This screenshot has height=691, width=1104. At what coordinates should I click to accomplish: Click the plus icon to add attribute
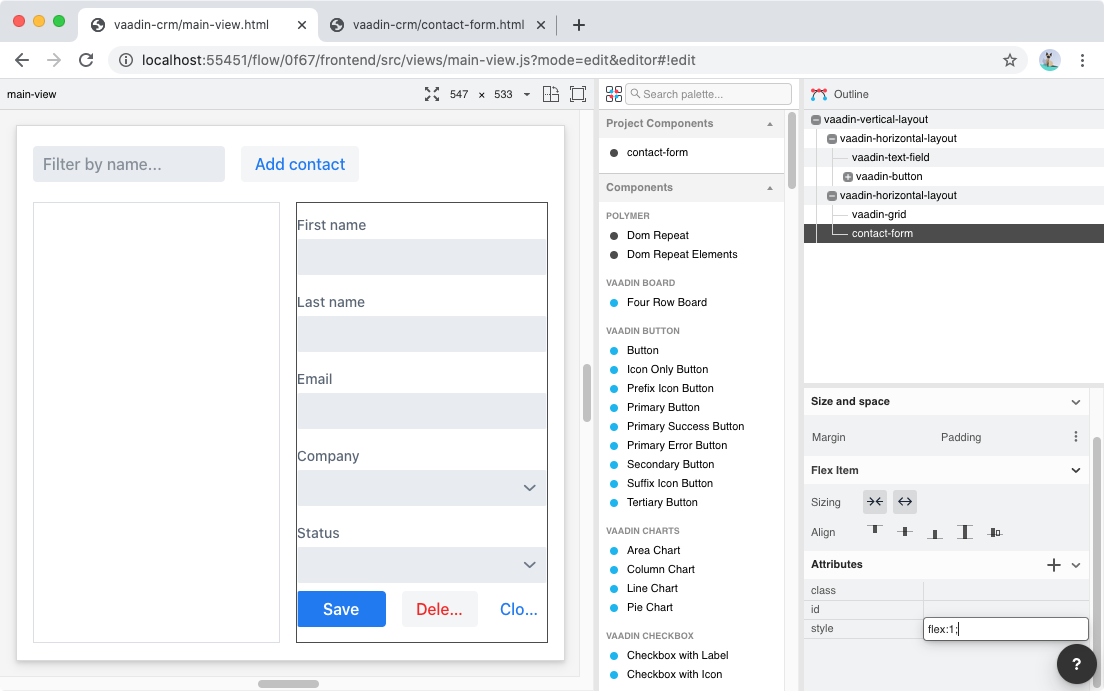(x=1053, y=565)
